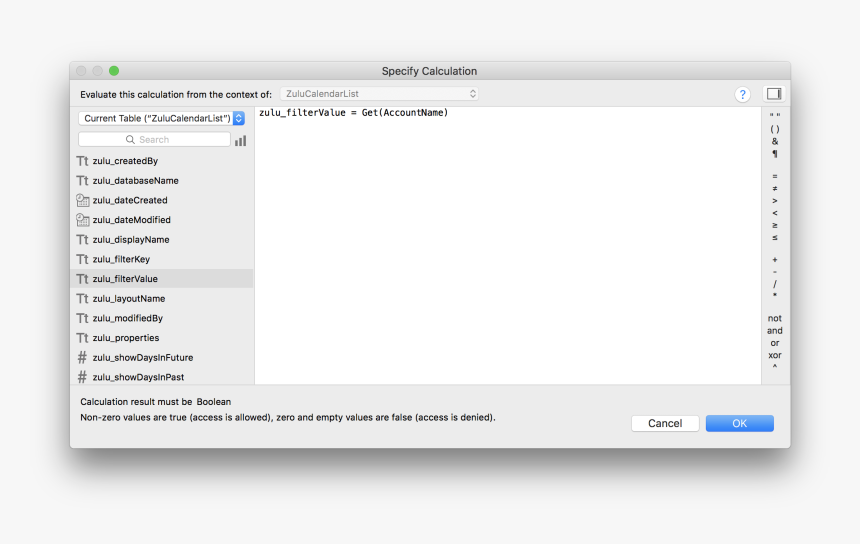Insert ampersand concatenation operator
860x544 pixels.
774,141
